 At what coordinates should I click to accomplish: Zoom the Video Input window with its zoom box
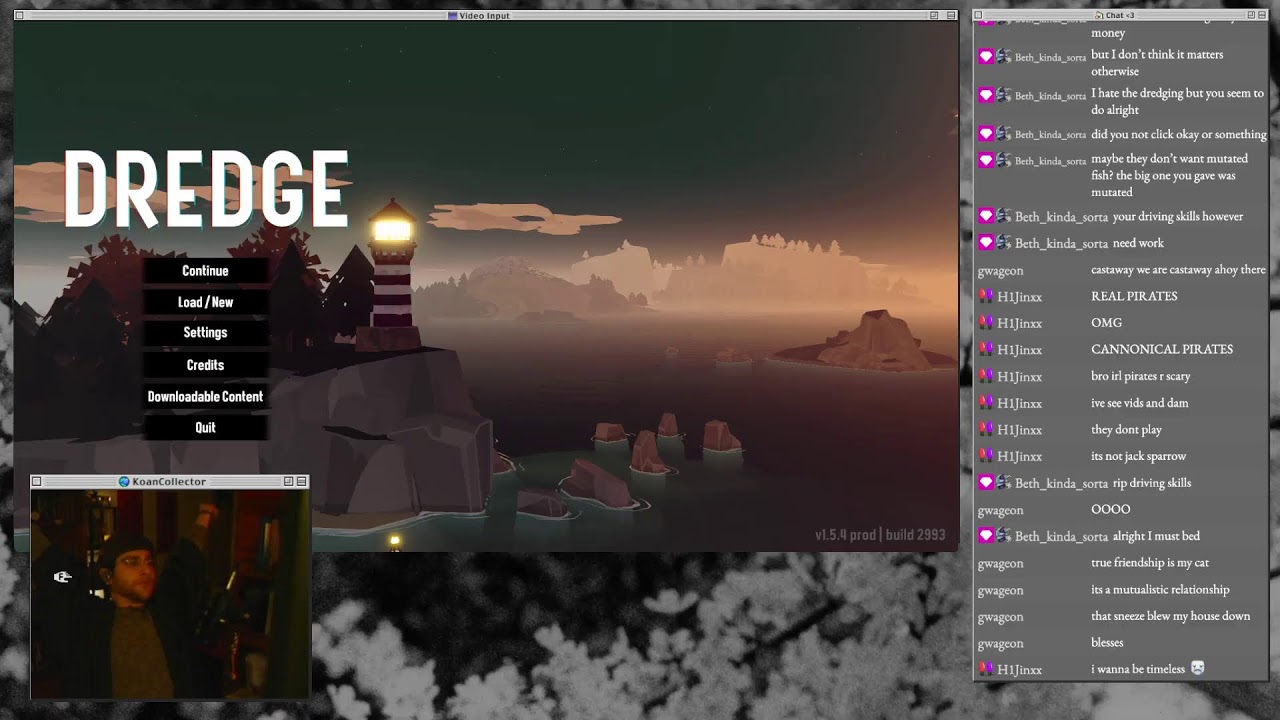pos(934,16)
